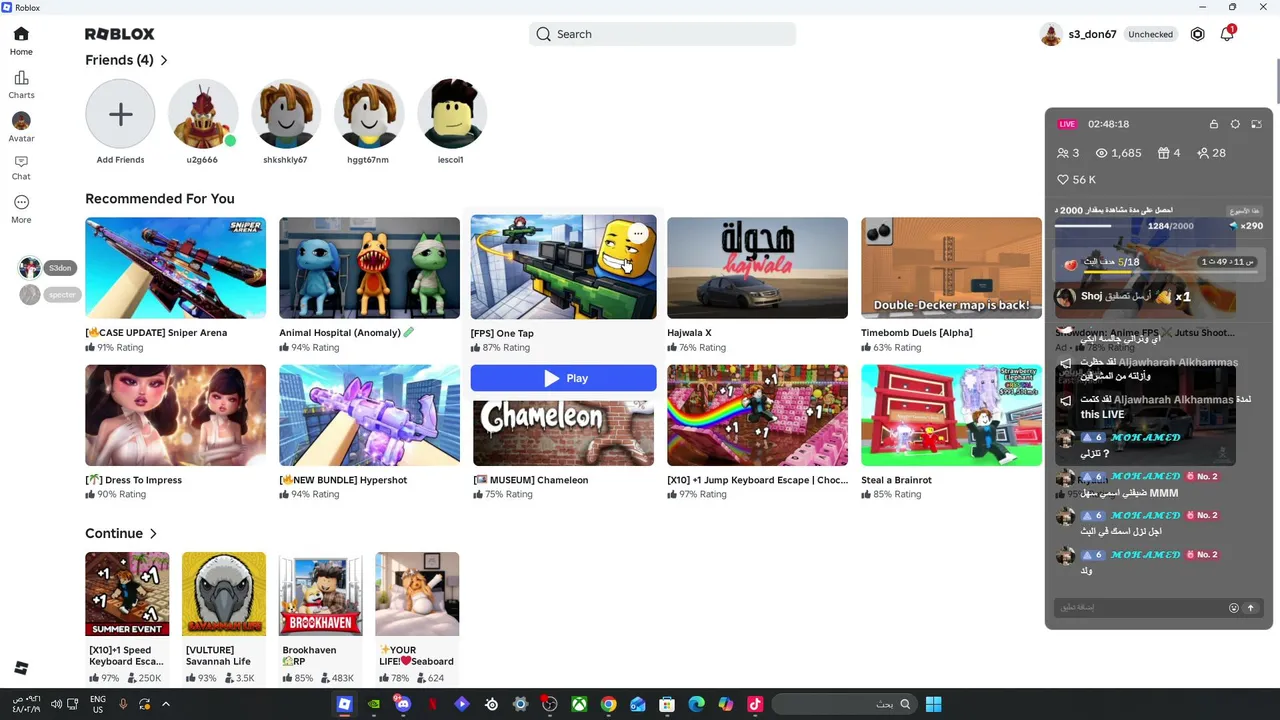1280x720 pixels.
Task: Open the s3_don67 profile
Action: pos(1078,34)
